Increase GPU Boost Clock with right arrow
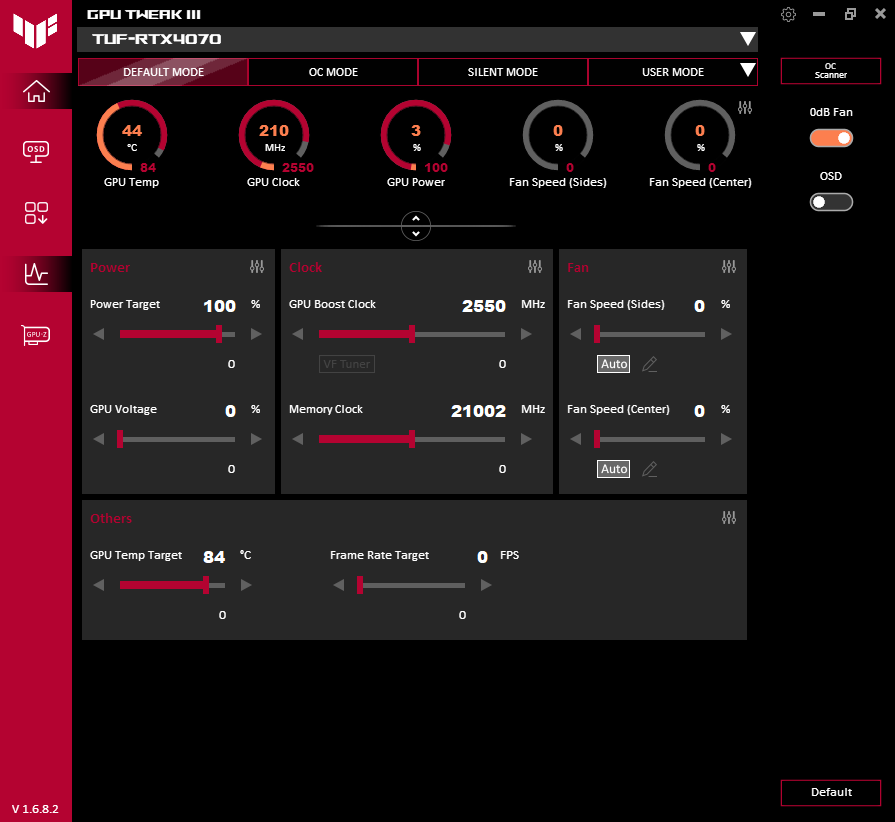Screen dimensions: 895x822 pyautogui.click(x=526, y=334)
